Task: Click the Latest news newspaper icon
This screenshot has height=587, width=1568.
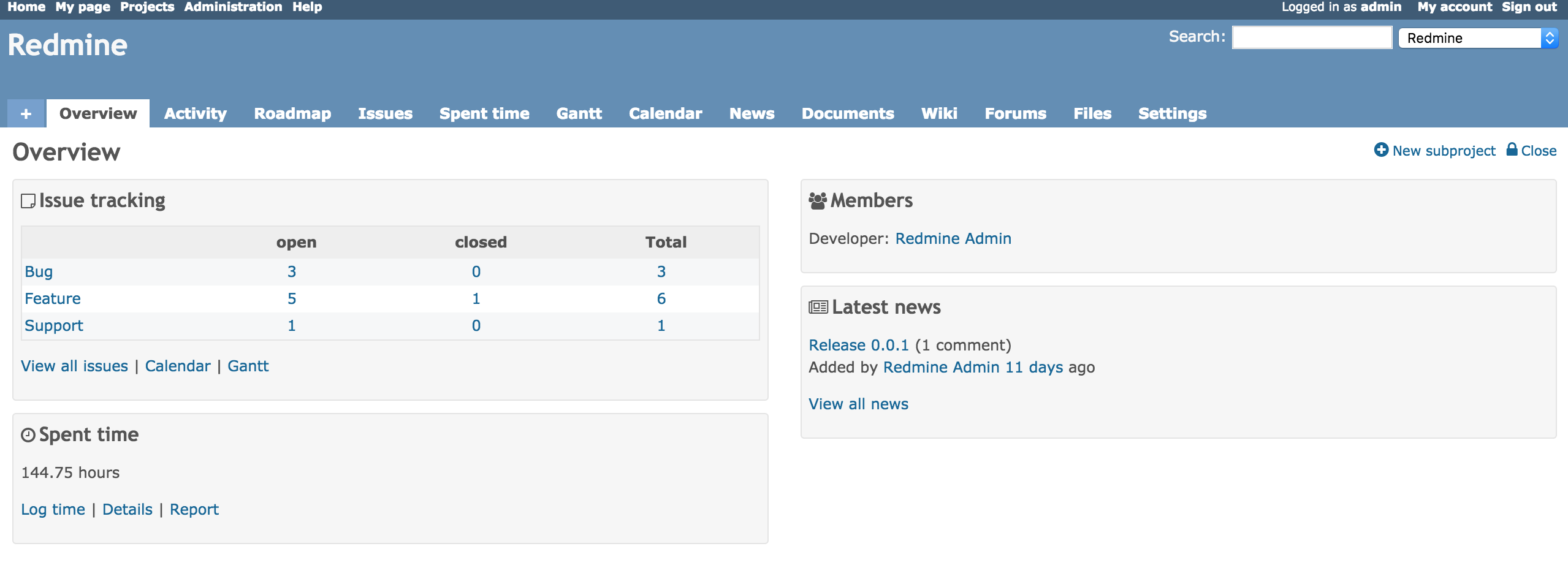Action: [x=818, y=308]
